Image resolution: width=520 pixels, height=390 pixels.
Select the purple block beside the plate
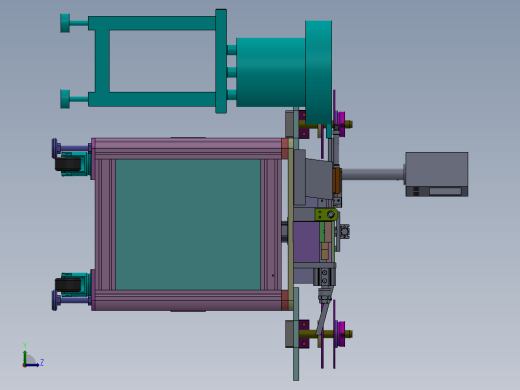coord(306,242)
